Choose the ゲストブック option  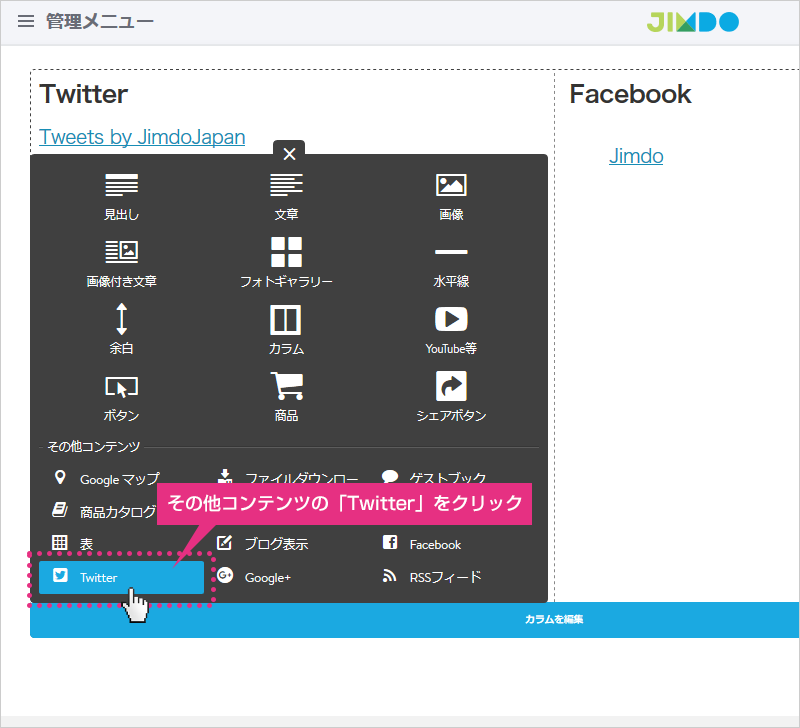click(x=434, y=477)
